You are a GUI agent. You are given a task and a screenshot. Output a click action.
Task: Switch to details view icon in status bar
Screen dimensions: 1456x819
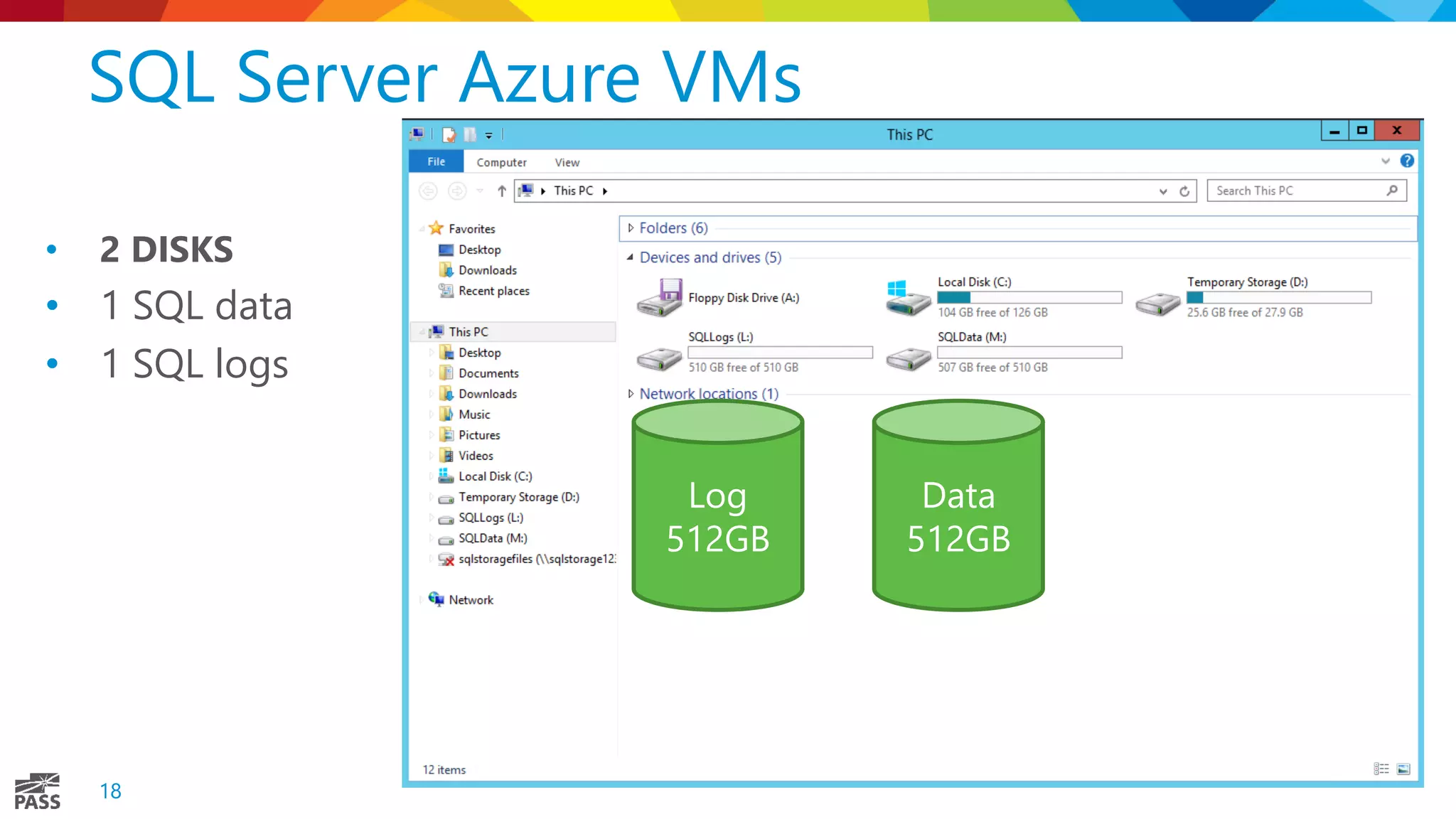click(x=1381, y=769)
